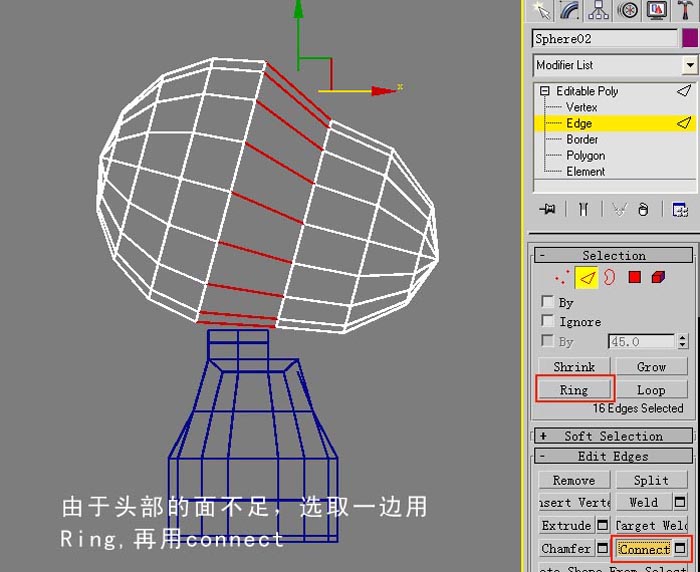
Task: Open Extrude settings dialog box icon
Action: [602, 525]
